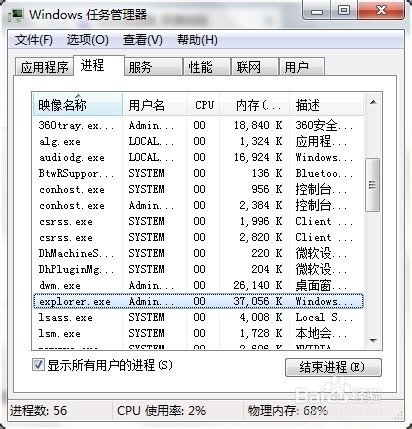Switch to the 服务 tab

pos(153,67)
